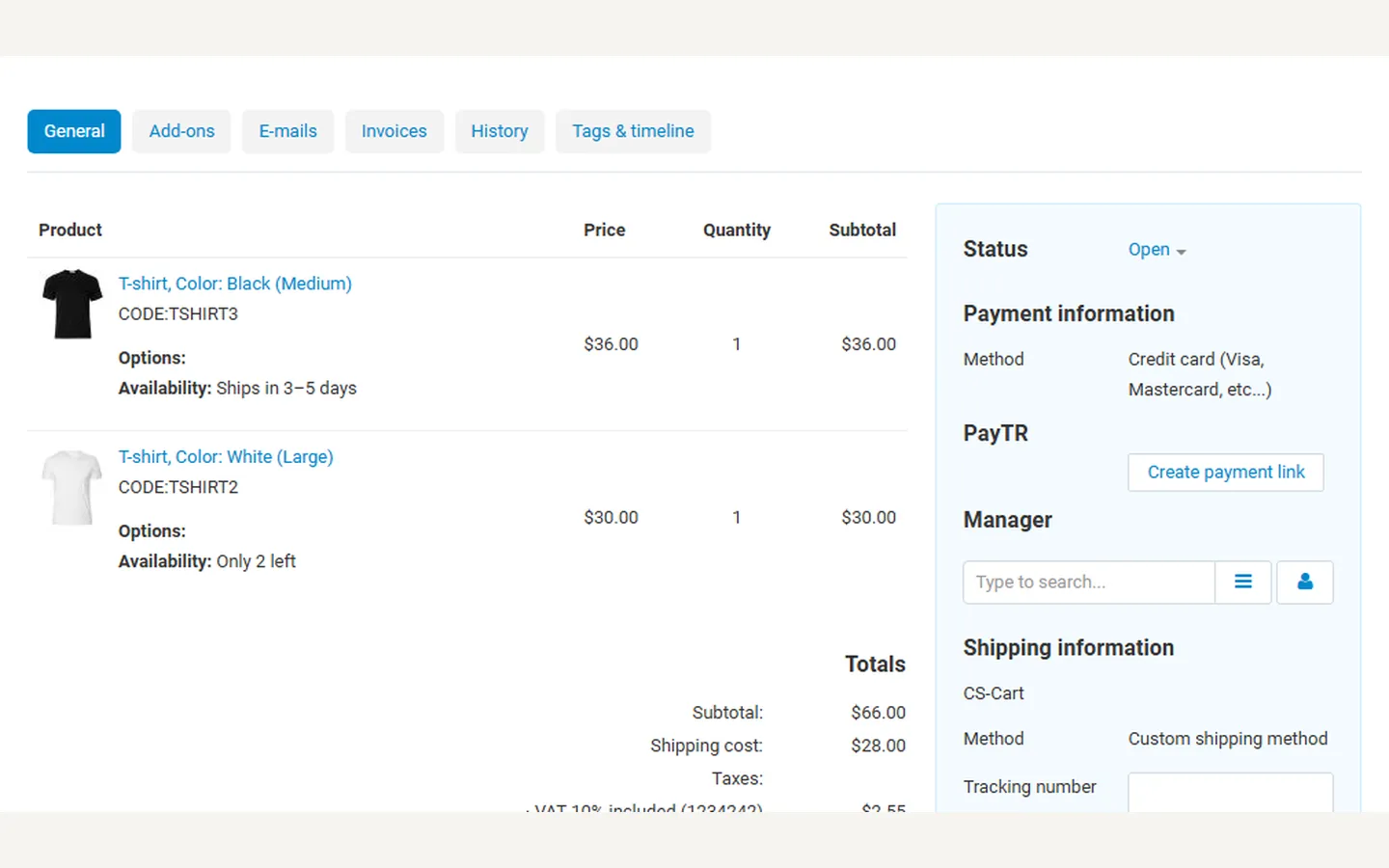Open T-shirt, Color: White (Large) link
Screen dimensions: 1389x868
click(226, 457)
